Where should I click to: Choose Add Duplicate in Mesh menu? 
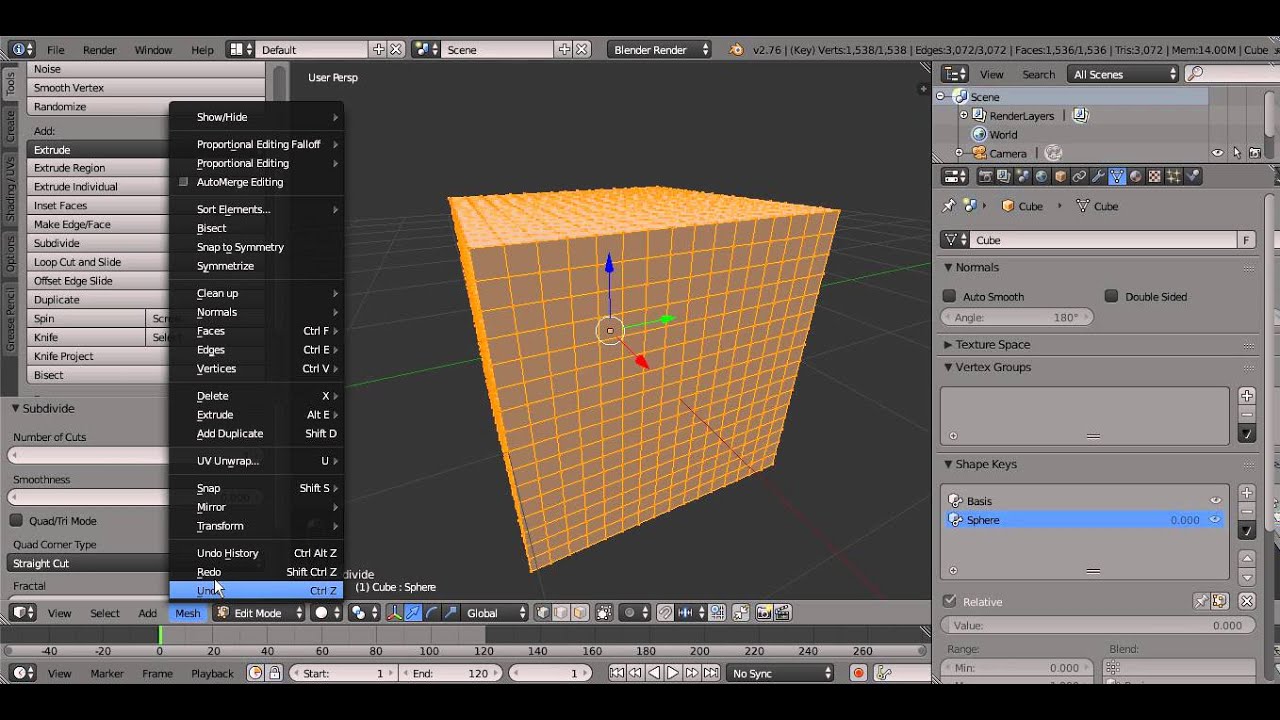(256, 433)
